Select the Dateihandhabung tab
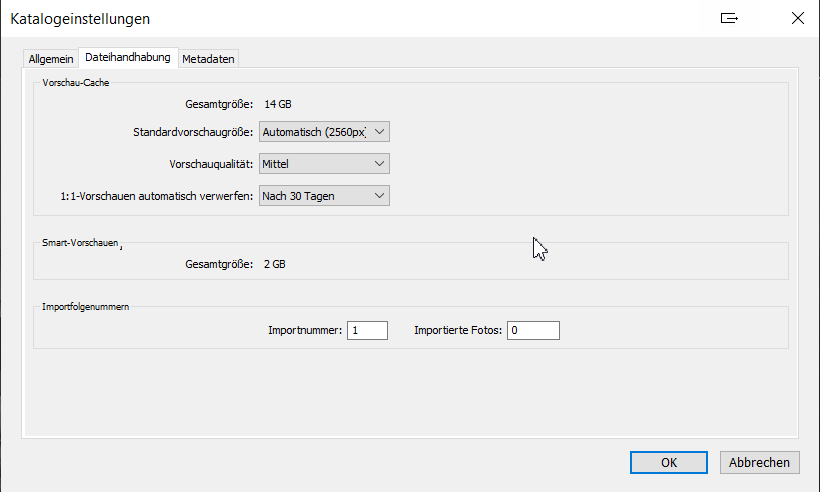 (128, 58)
